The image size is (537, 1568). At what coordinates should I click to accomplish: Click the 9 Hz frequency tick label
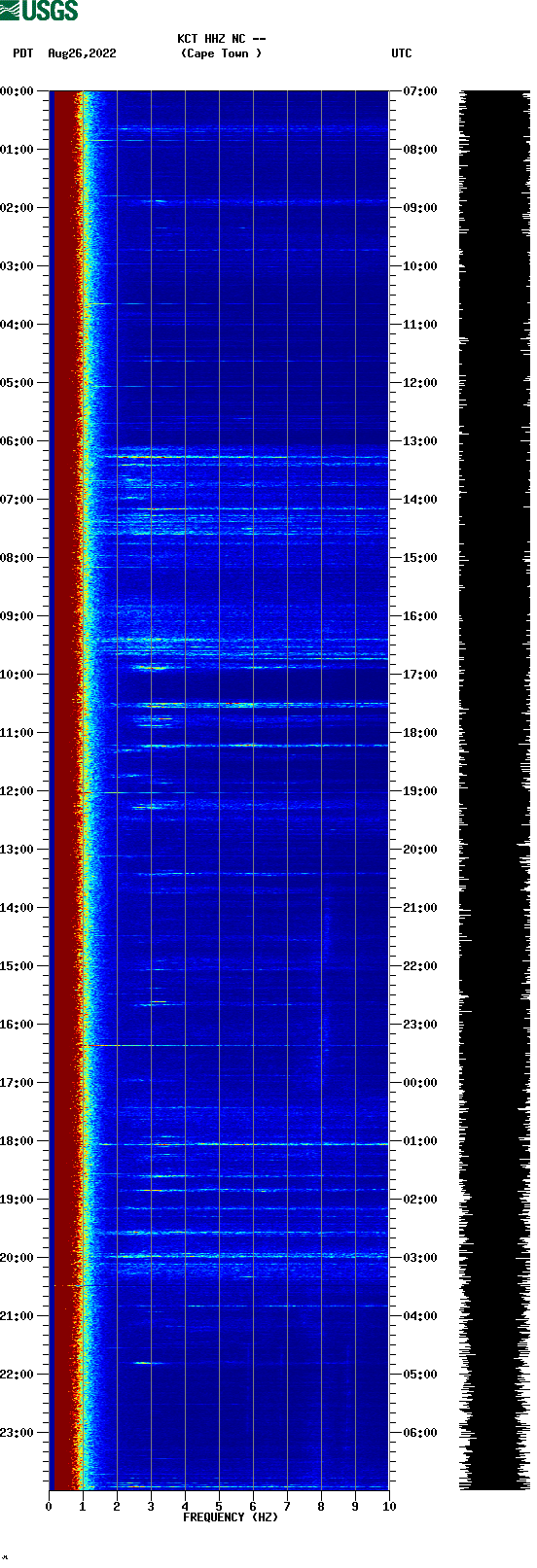[355, 1507]
